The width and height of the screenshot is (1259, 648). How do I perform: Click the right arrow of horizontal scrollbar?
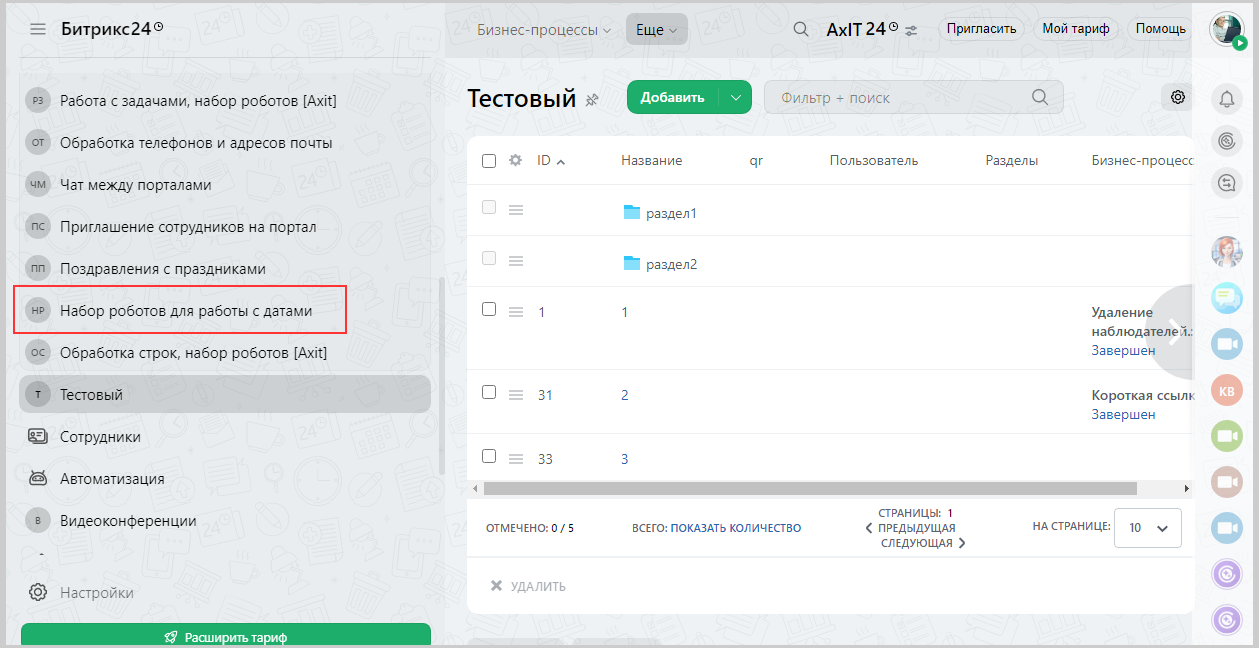coord(1187,488)
